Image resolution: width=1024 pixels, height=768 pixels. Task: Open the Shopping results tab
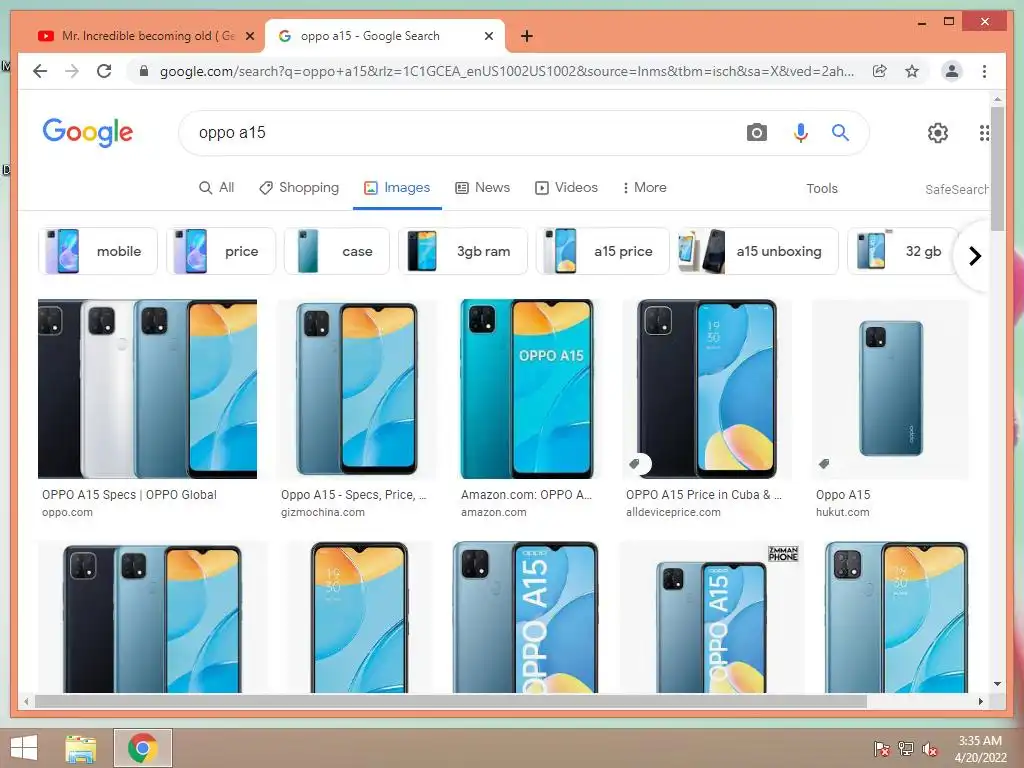tap(298, 187)
